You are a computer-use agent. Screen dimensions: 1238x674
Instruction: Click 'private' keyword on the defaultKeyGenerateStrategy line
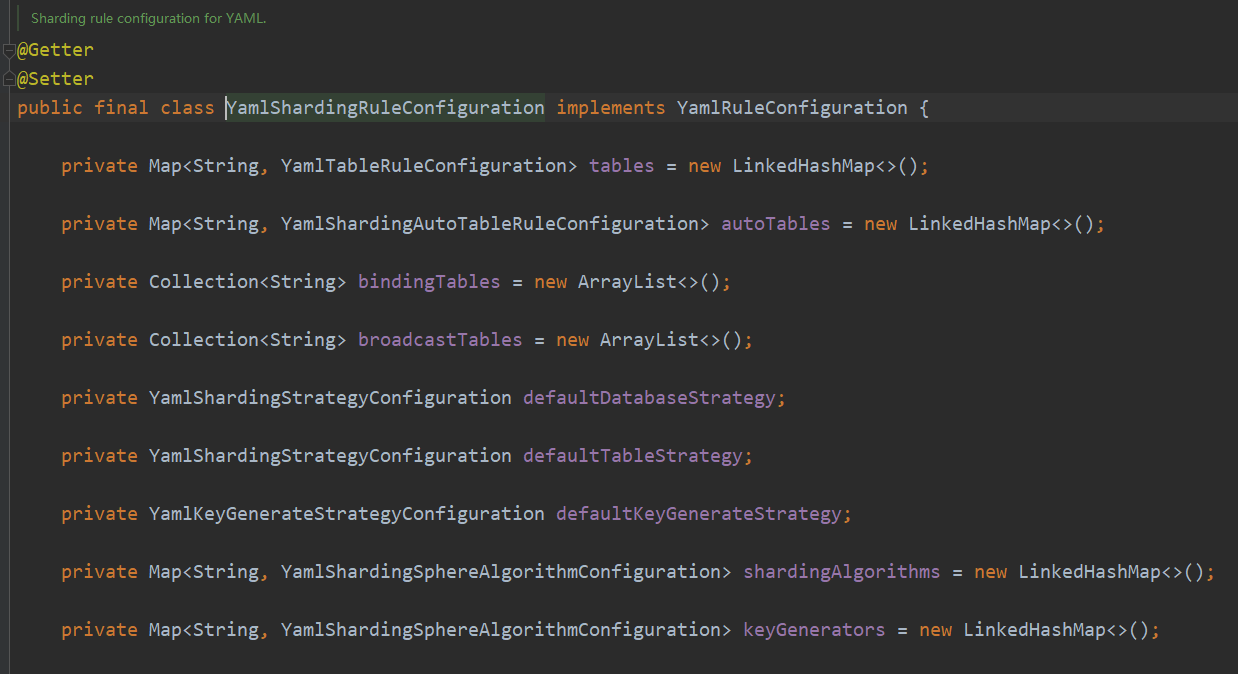click(x=99, y=514)
